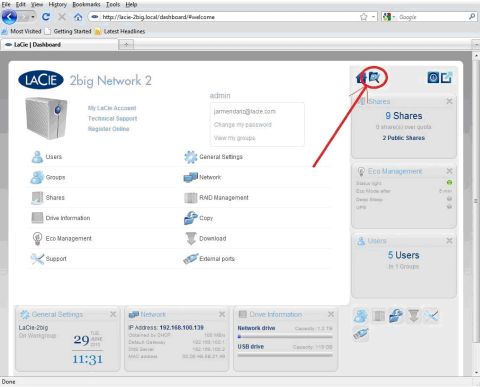
Task: Click the browser Home icon in the toolbar
Action: point(78,17)
